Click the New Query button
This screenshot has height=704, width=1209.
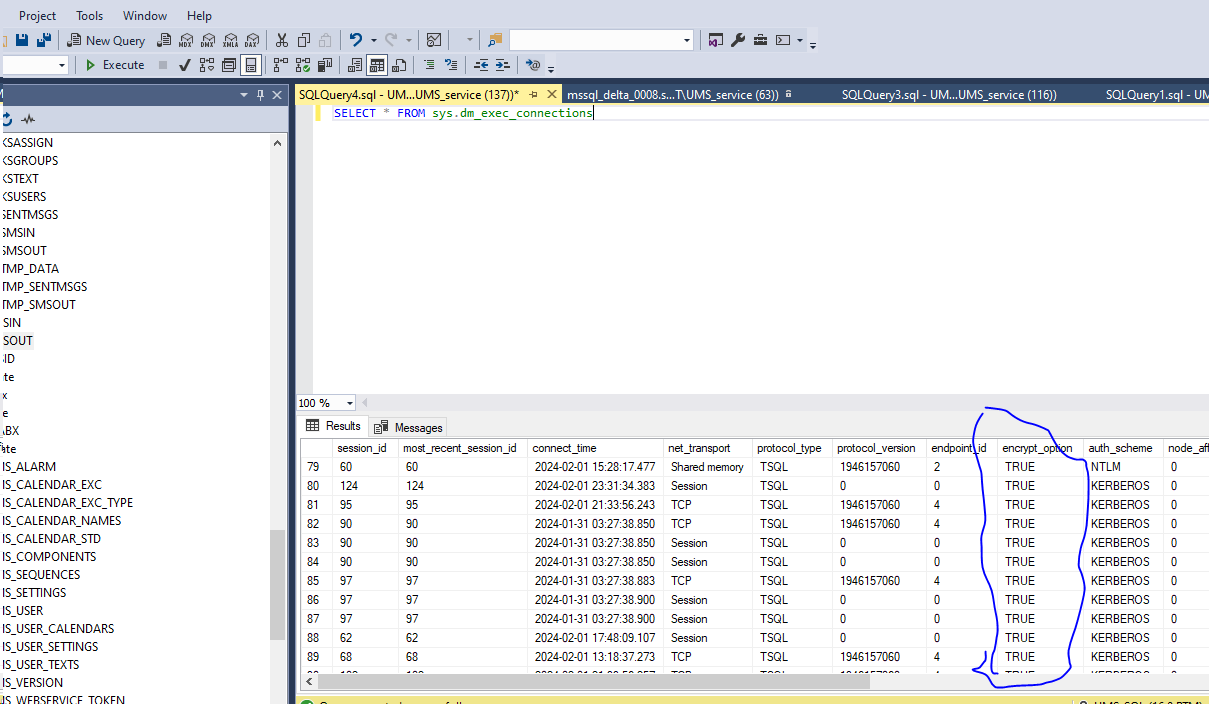point(106,40)
